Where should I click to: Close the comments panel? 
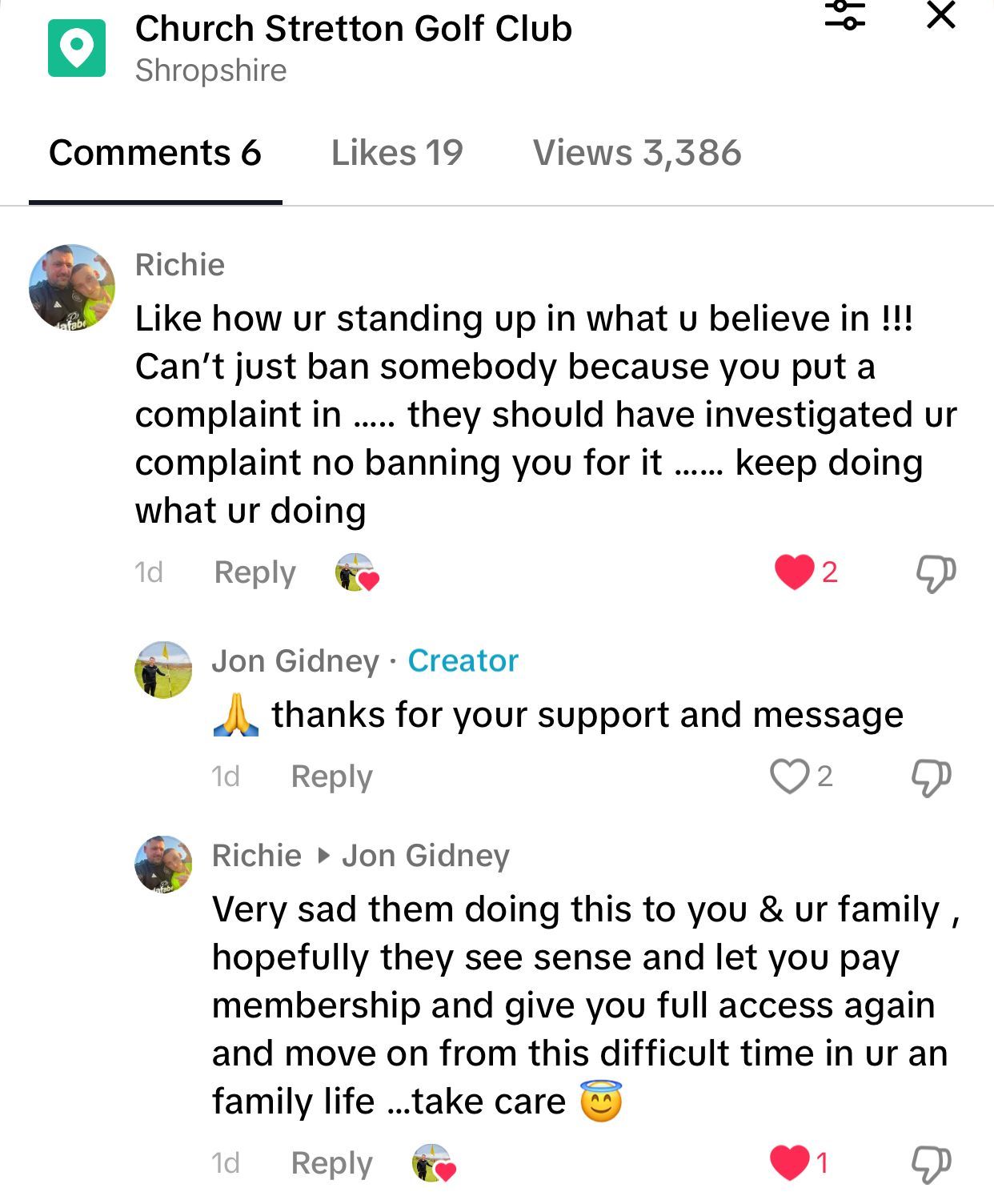point(940,14)
